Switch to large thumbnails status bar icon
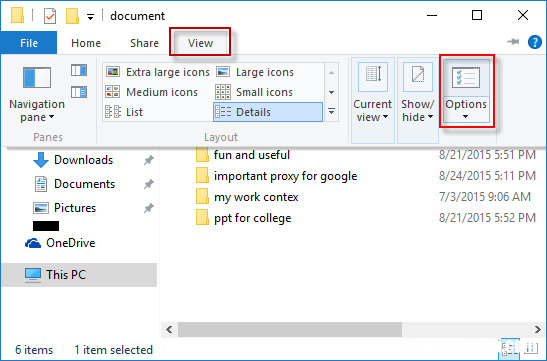Screen dimensions: 547x361 pos(531,348)
